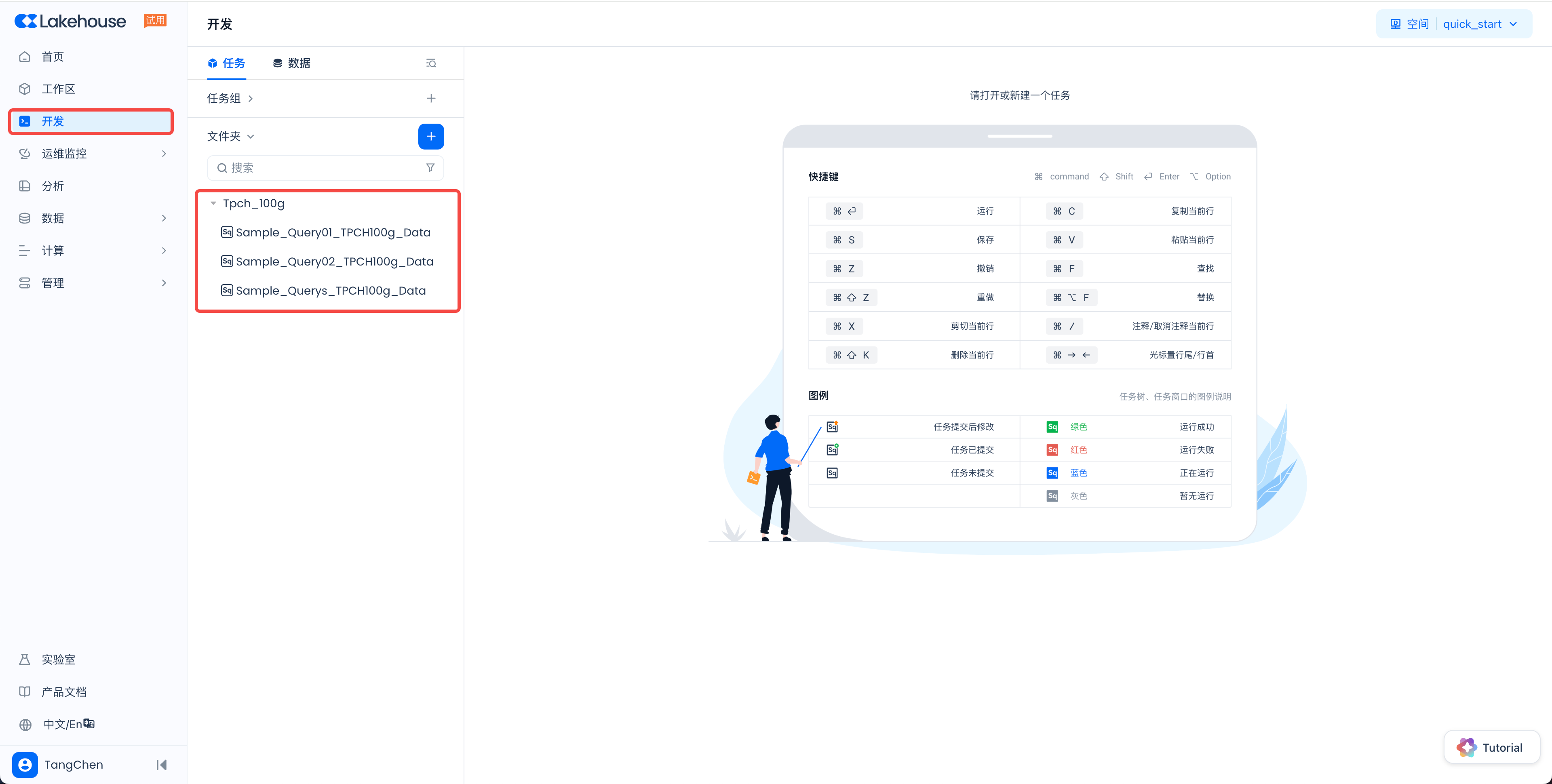
Task: Click the search-list icon beside the 数据 tab
Action: [431, 63]
